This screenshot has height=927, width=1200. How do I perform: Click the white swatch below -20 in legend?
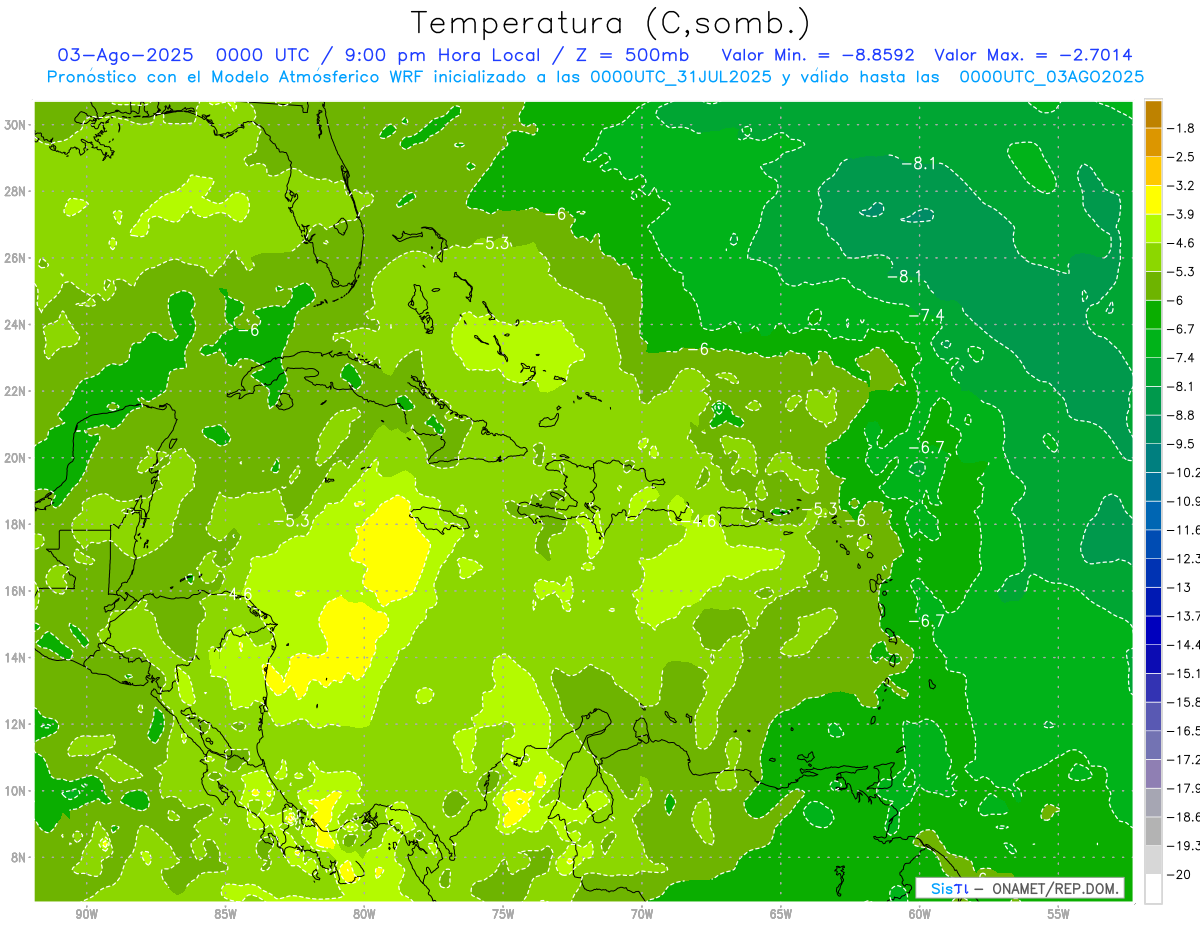[1153, 888]
